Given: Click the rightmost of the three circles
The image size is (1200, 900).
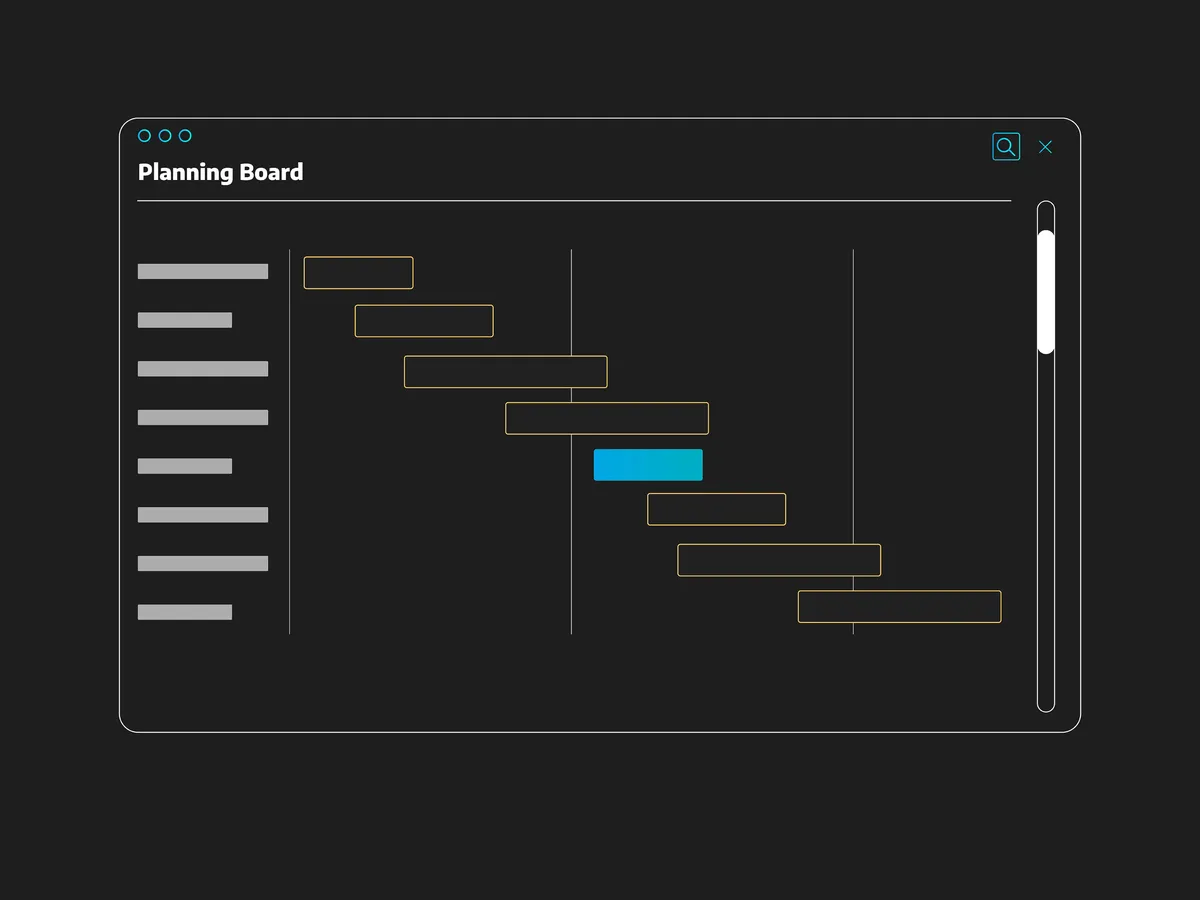Looking at the screenshot, I should click(185, 136).
